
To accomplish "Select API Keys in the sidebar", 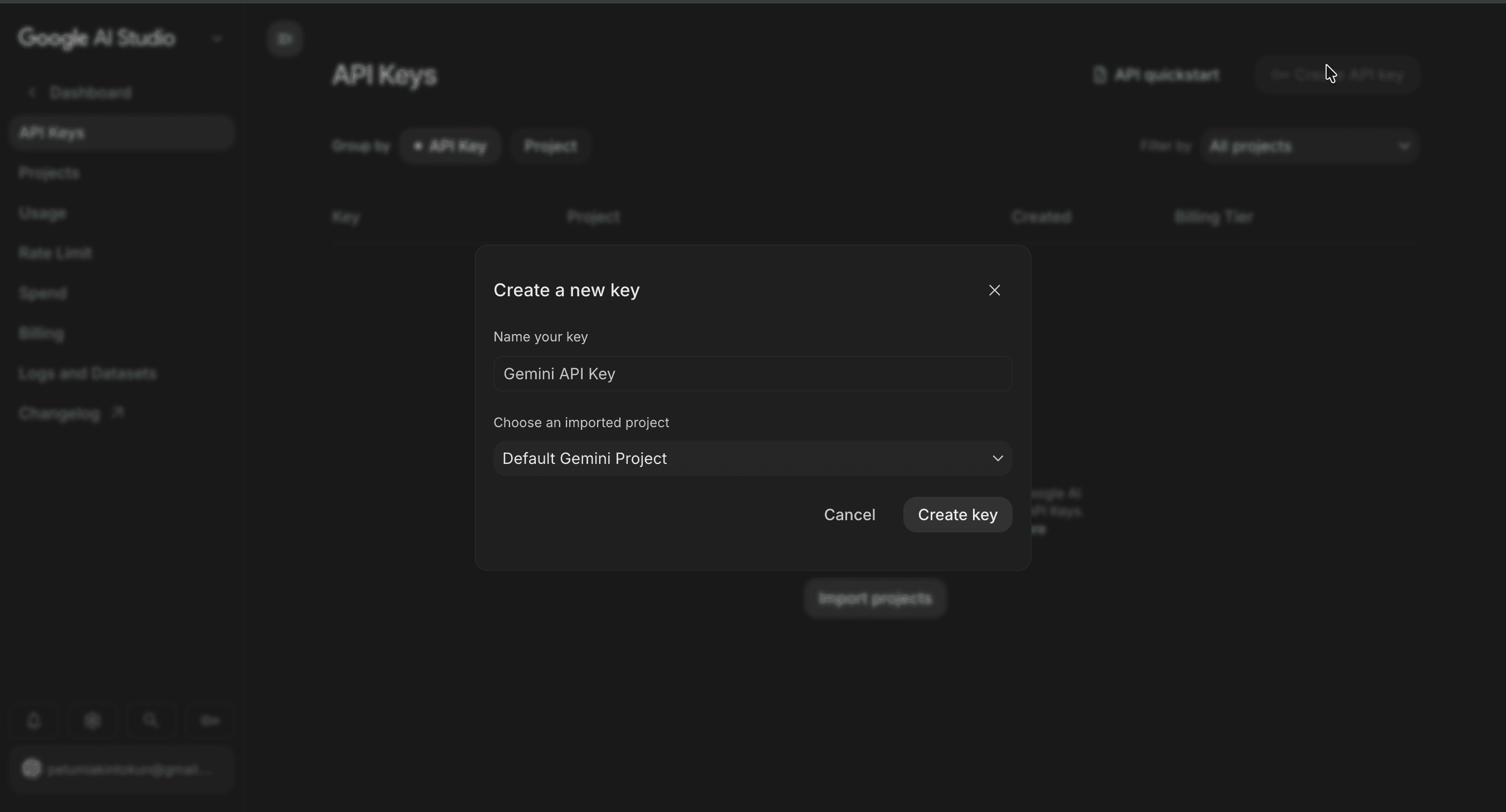I will click(x=121, y=133).
